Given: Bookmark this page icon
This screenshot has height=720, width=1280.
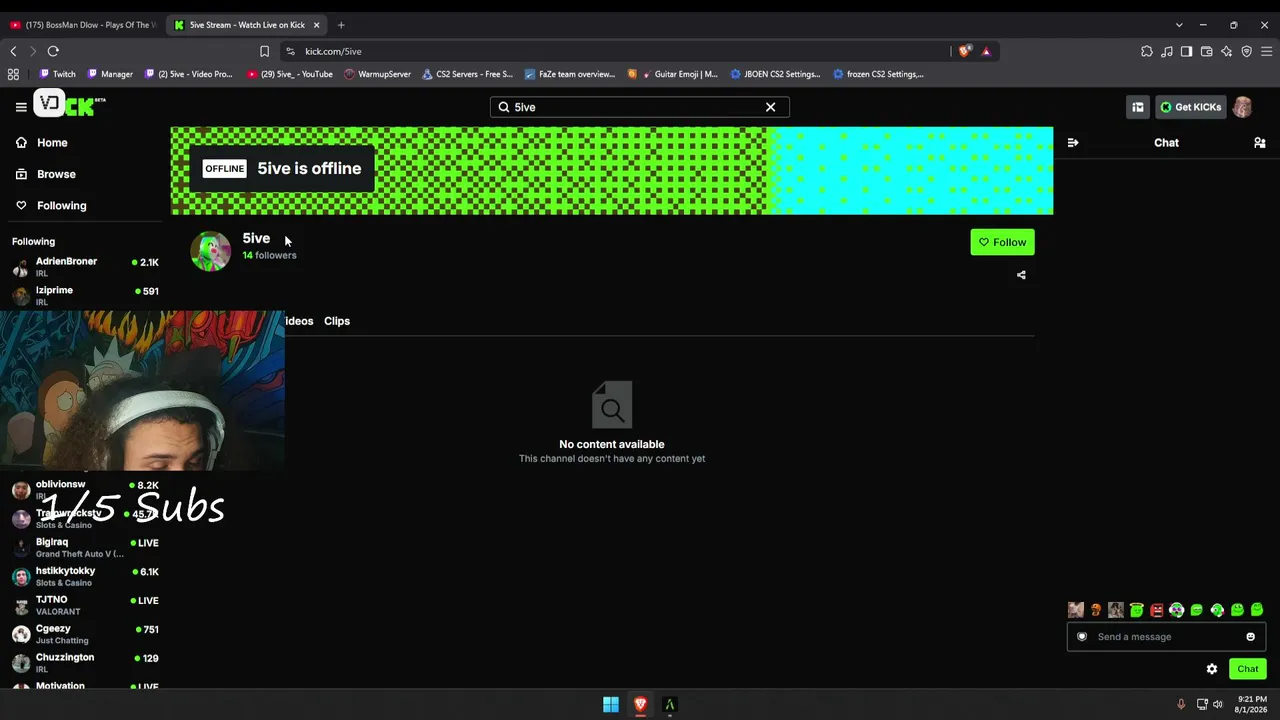Looking at the screenshot, I should pos(264,51).
